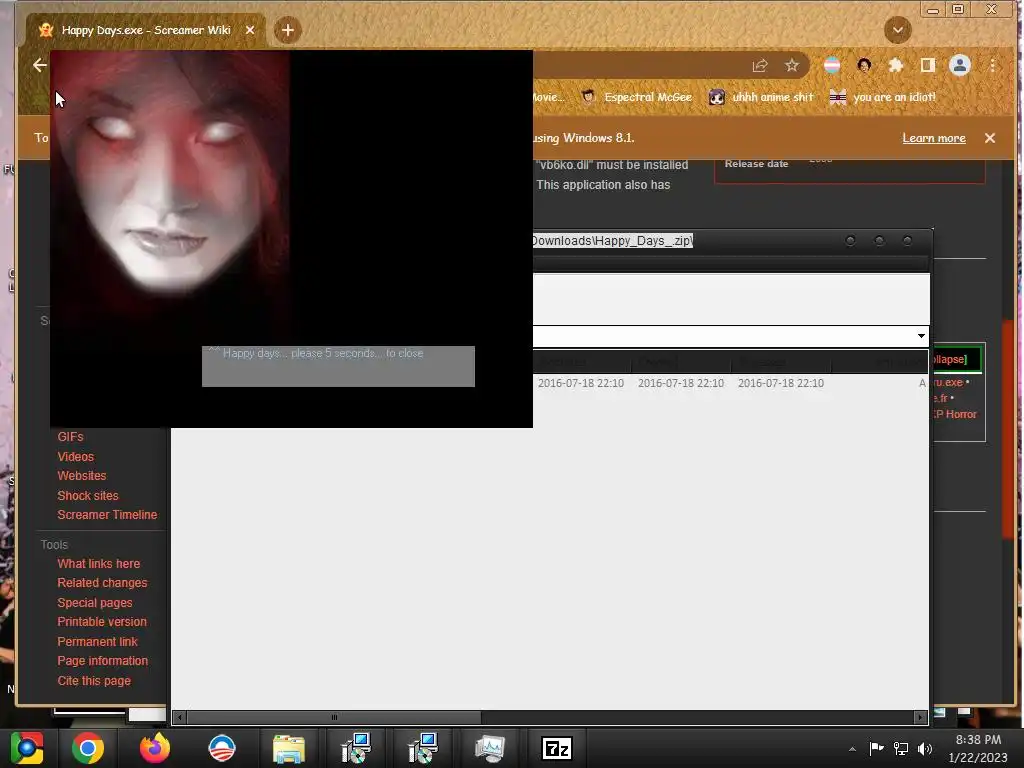Dismiss the Windows 8.1 notification bar
Viewport: 1024px width, 768px height.
tap(989, 138)
